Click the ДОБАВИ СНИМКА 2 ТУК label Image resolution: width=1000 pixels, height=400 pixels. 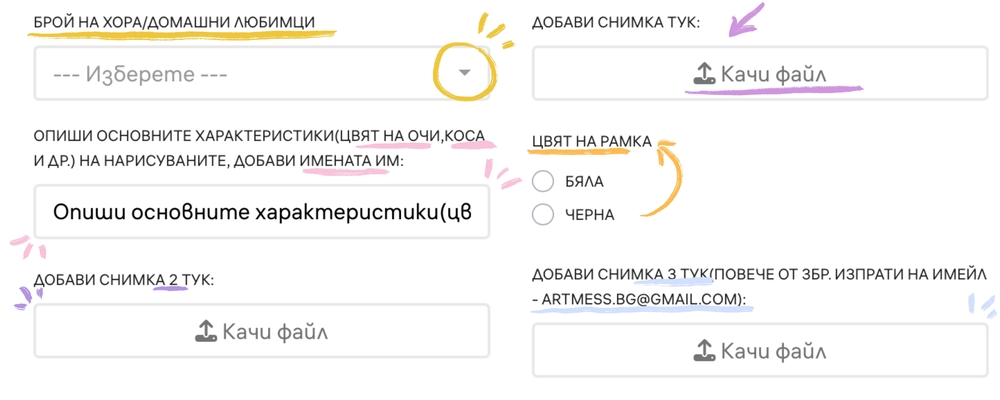click(x=124, y=280)
